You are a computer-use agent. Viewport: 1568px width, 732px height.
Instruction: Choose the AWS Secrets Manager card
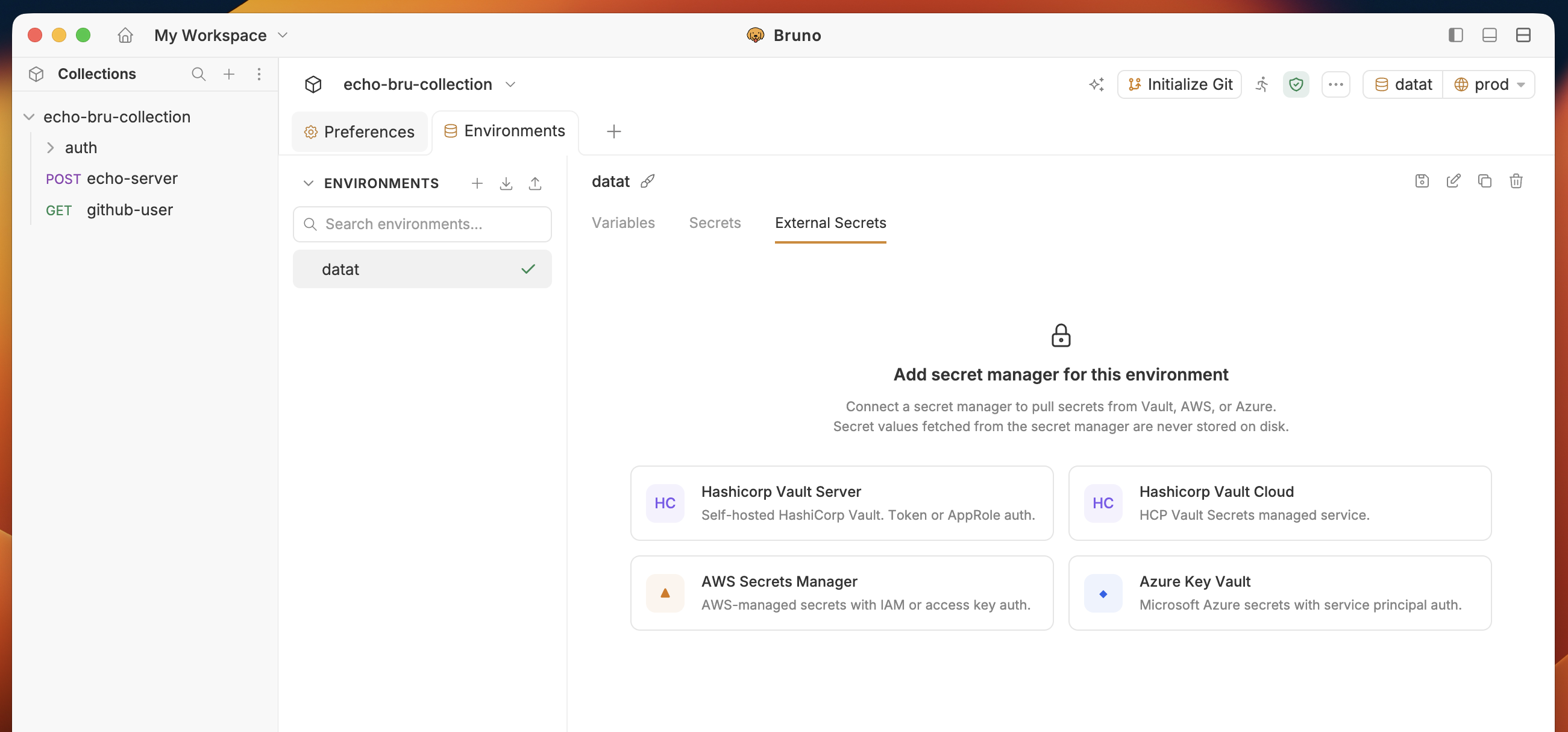[x=841, y=593]
